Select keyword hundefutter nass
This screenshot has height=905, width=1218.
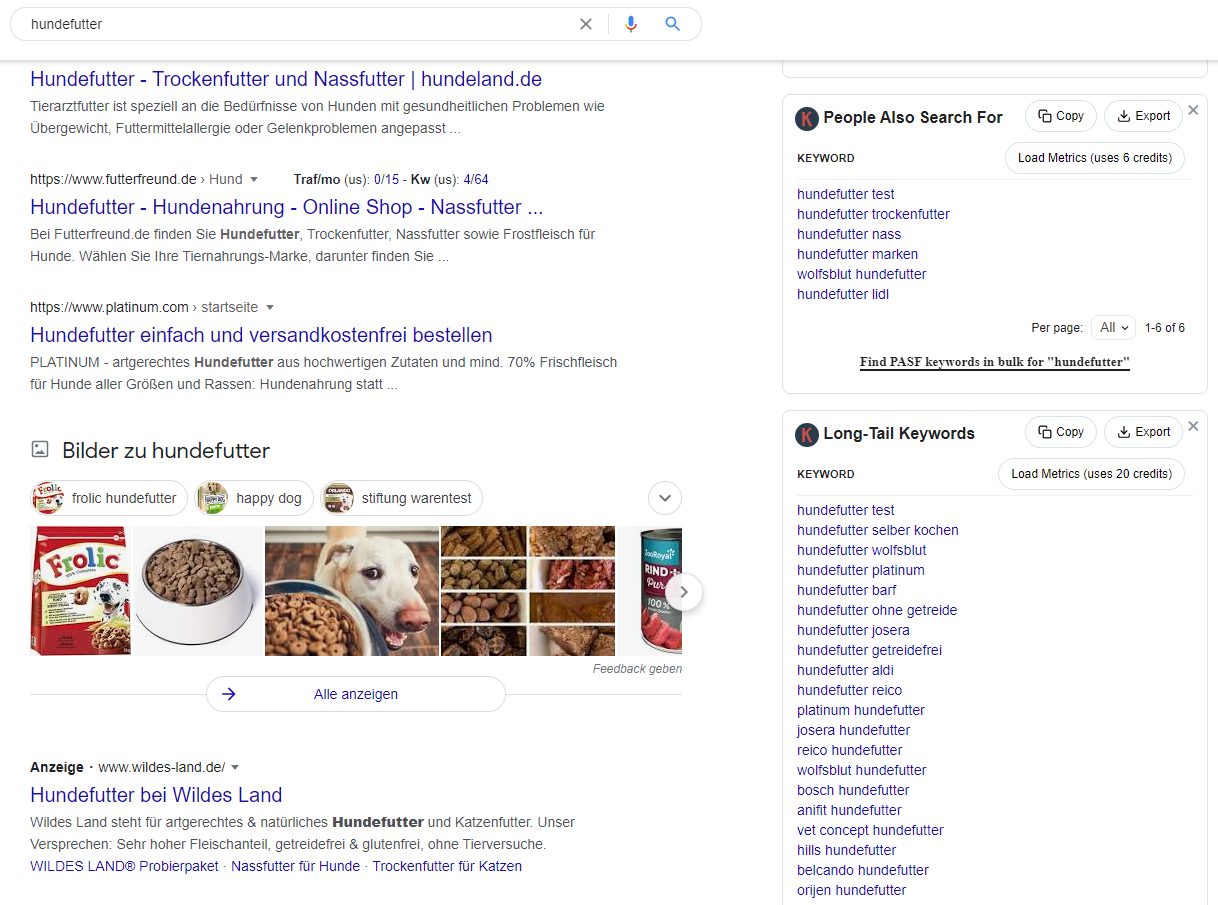click(849, 234)
